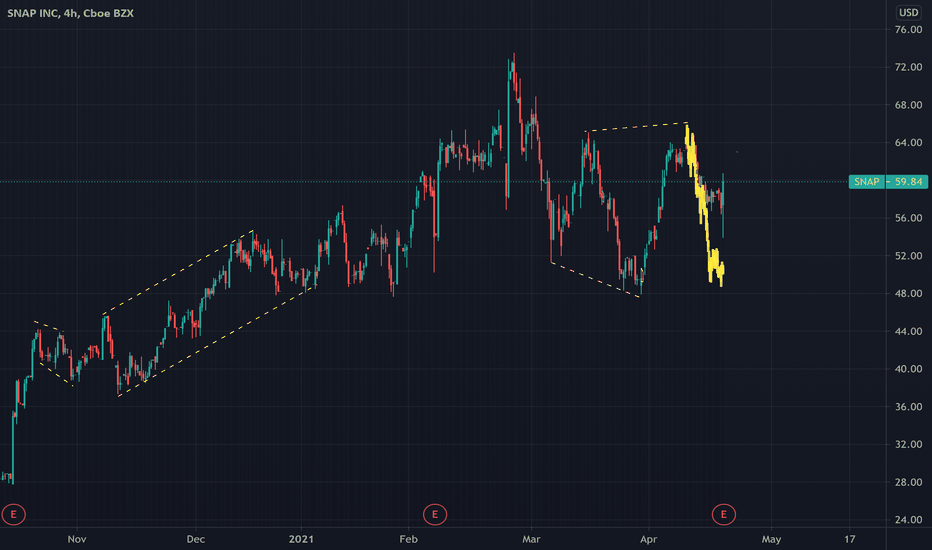This screenshot has height=550, width=932.
Task: Select the lower dashed channel line from November
Action: coord(217,341)
